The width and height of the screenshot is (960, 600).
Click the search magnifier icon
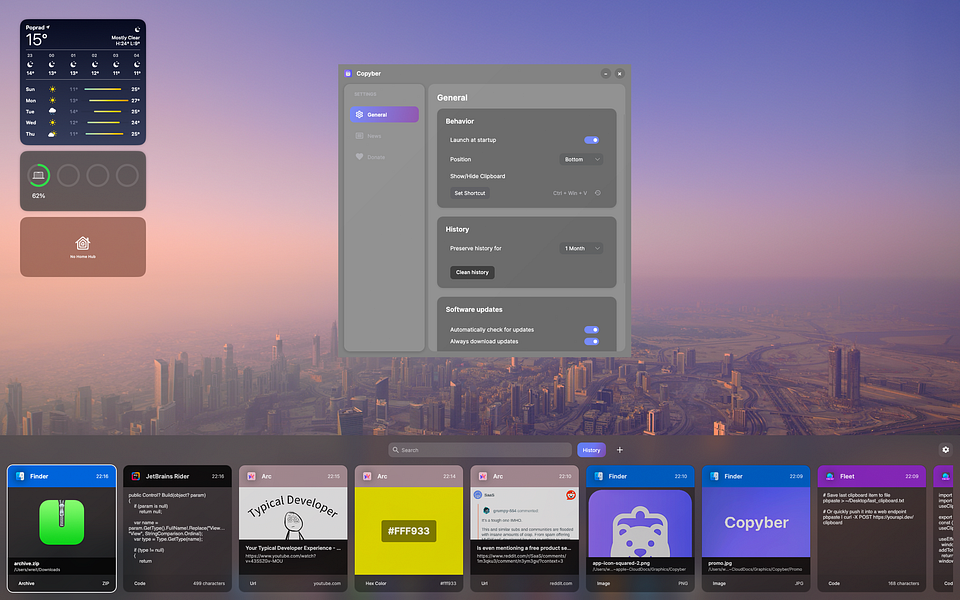pos(396,450)
